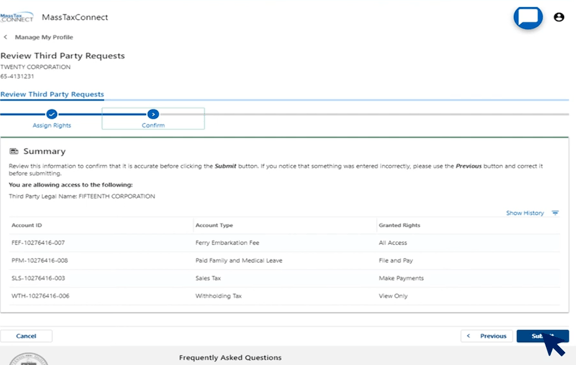
Task: Click the Account Type column header
Action: coord(214,225)
